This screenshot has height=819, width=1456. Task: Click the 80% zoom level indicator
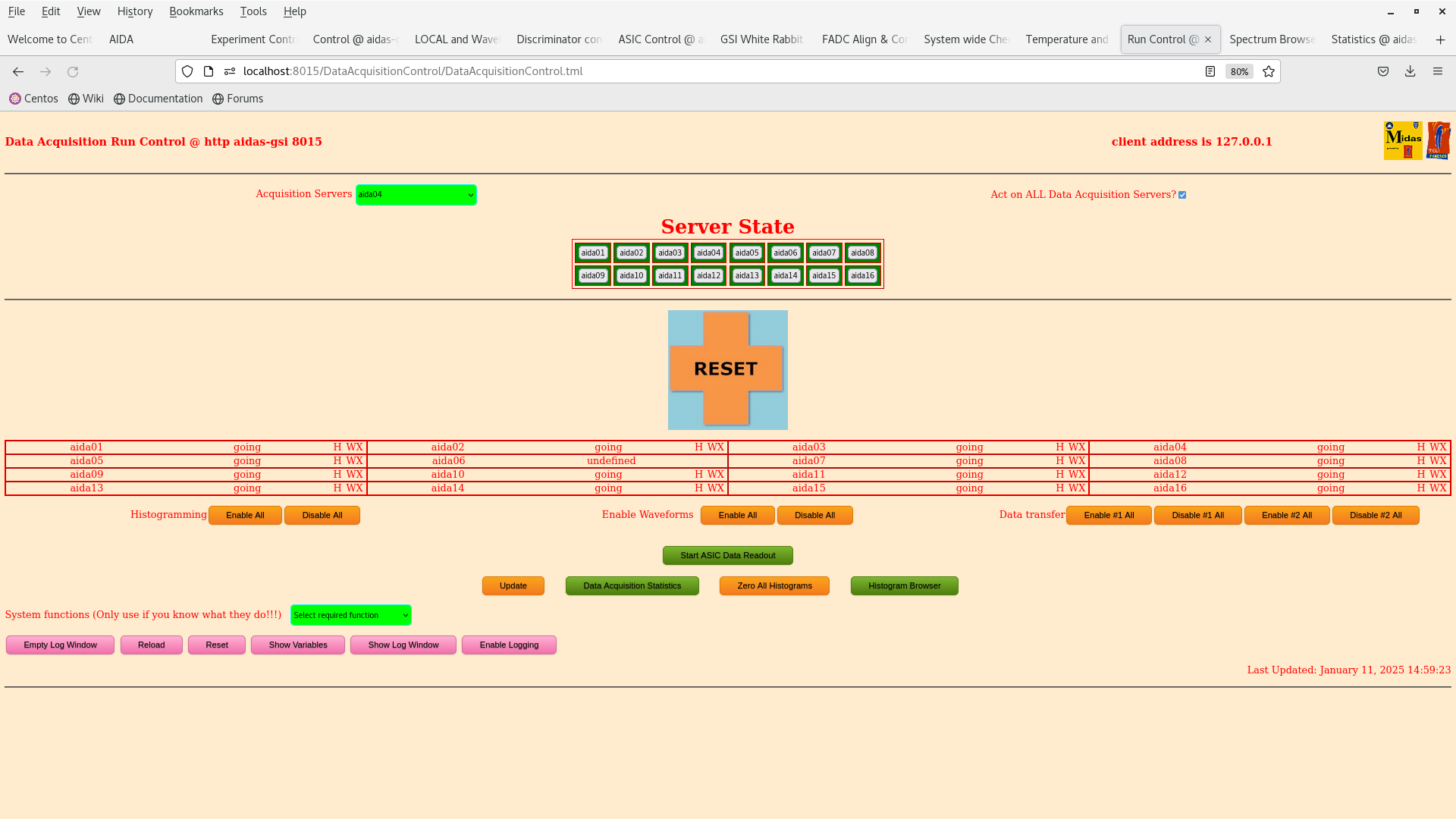[x=1239, y=71]
